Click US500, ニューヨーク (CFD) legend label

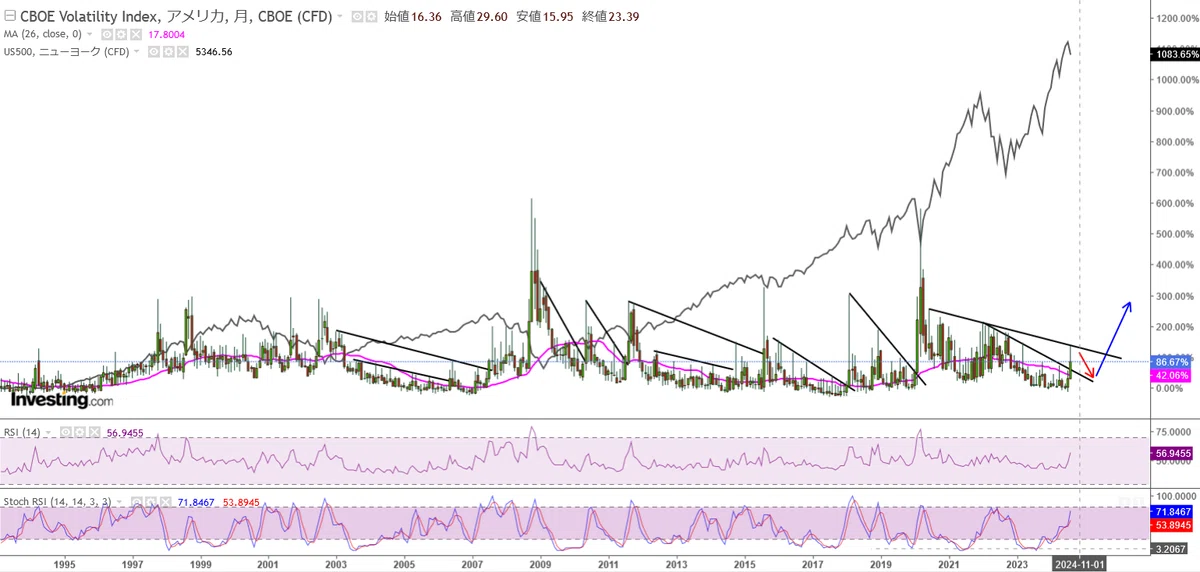[x=67, y=51]
